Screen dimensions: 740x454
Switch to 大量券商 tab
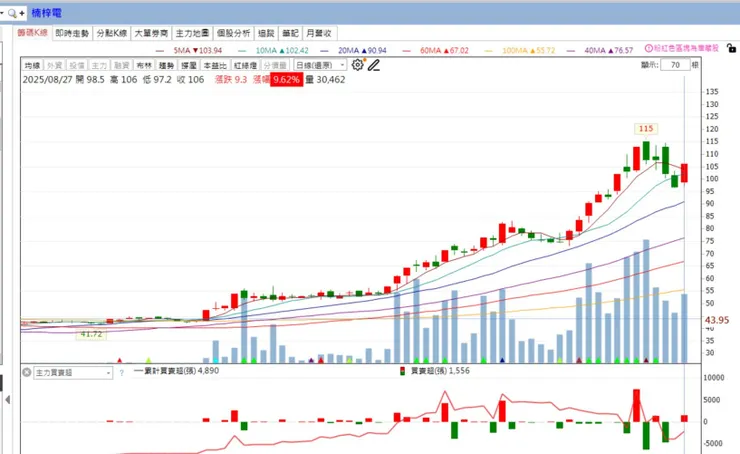pyautogui.click(x=151, y=33)
